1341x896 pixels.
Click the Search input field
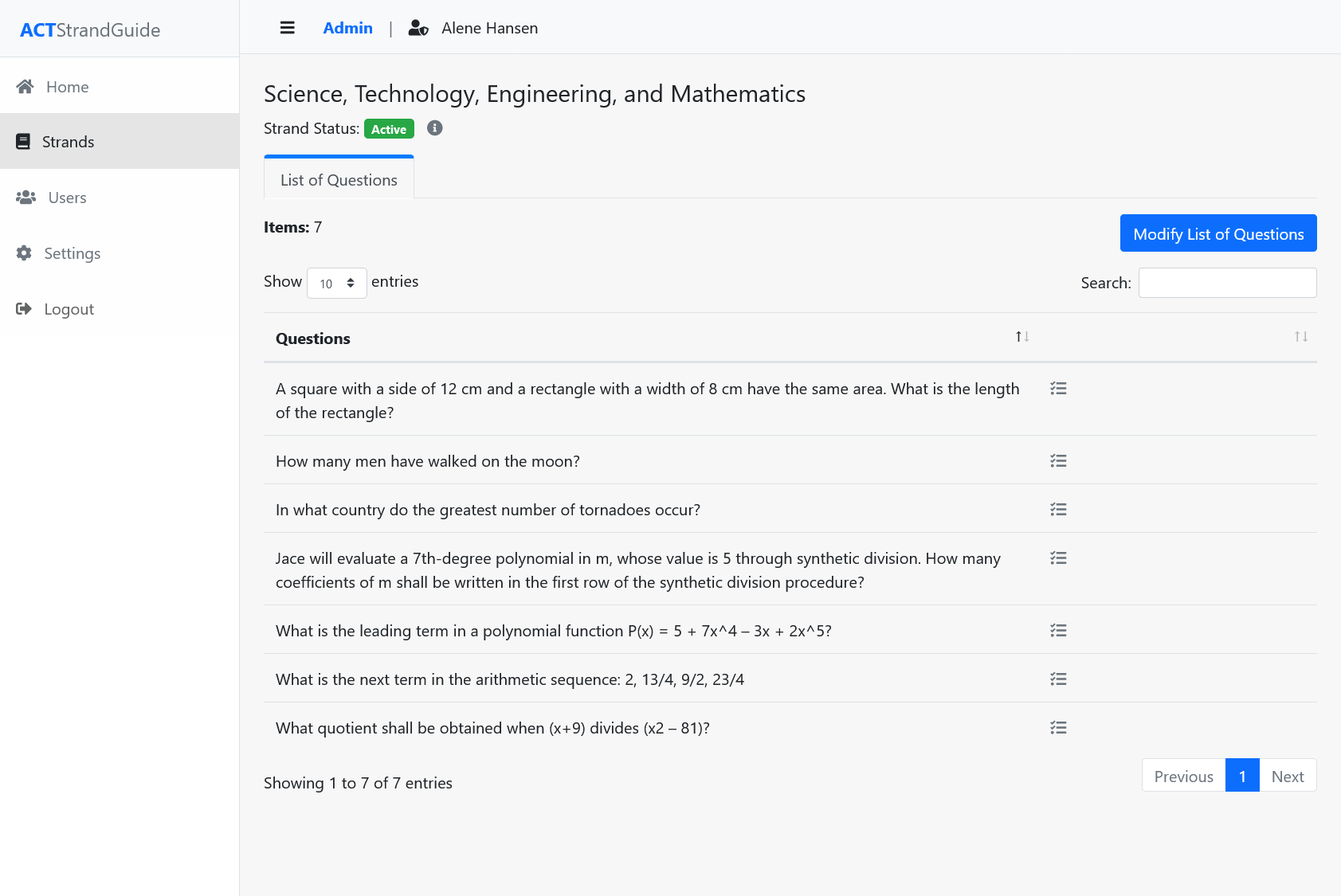tap(1227, 283)
